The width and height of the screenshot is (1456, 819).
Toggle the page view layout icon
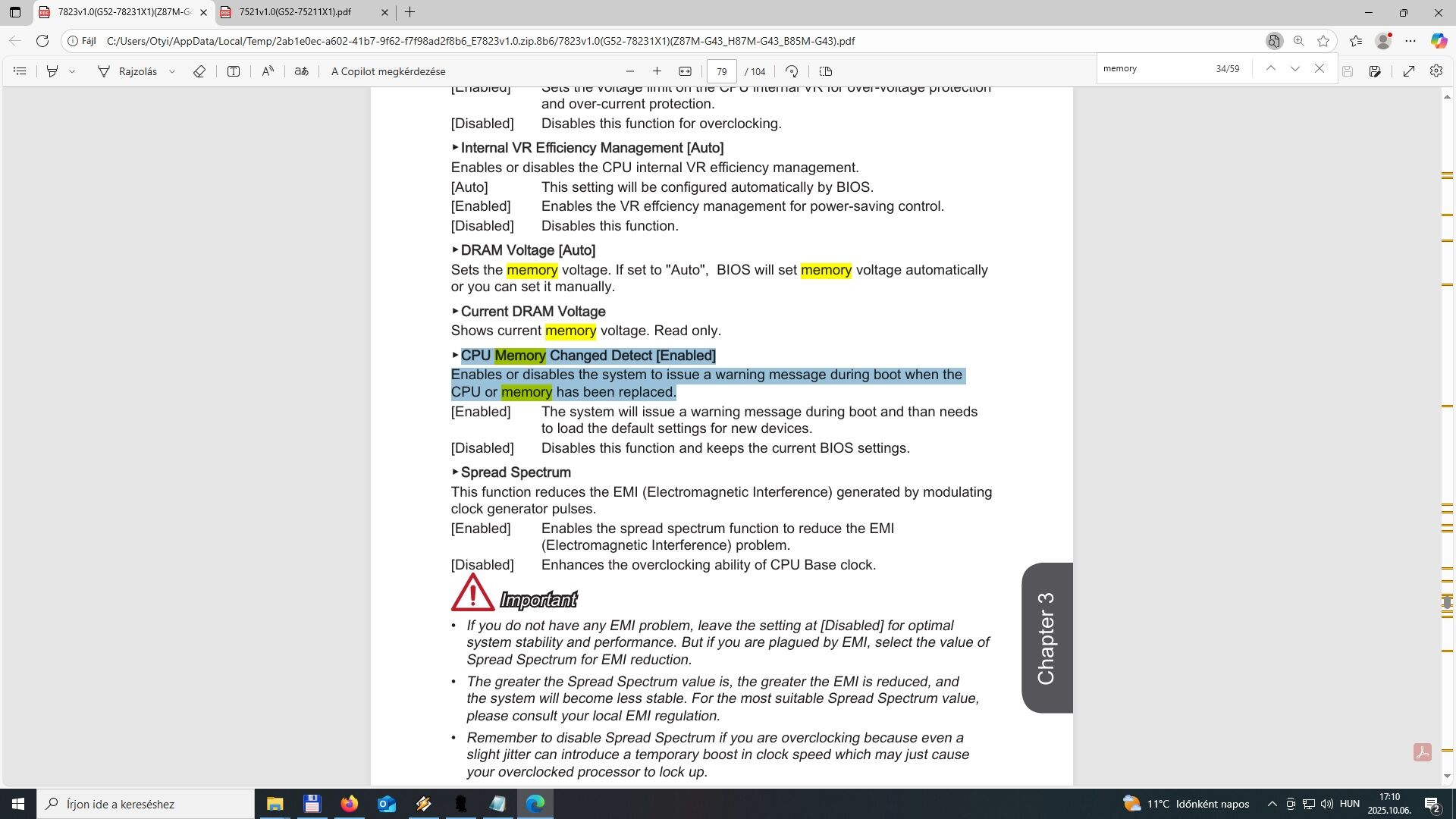click(x=826, y=71)
